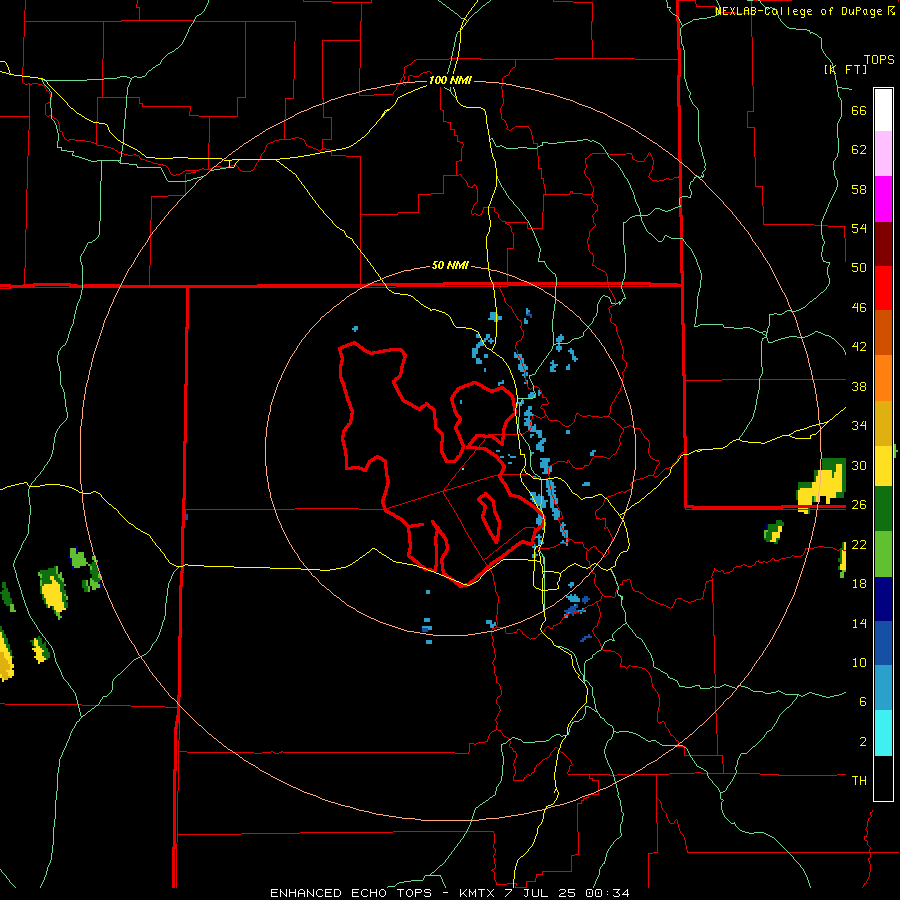The width and height of the screenshot is (900, 900).
Task: Click the "50 NMI" range ring label
Action: coord(451,265)
